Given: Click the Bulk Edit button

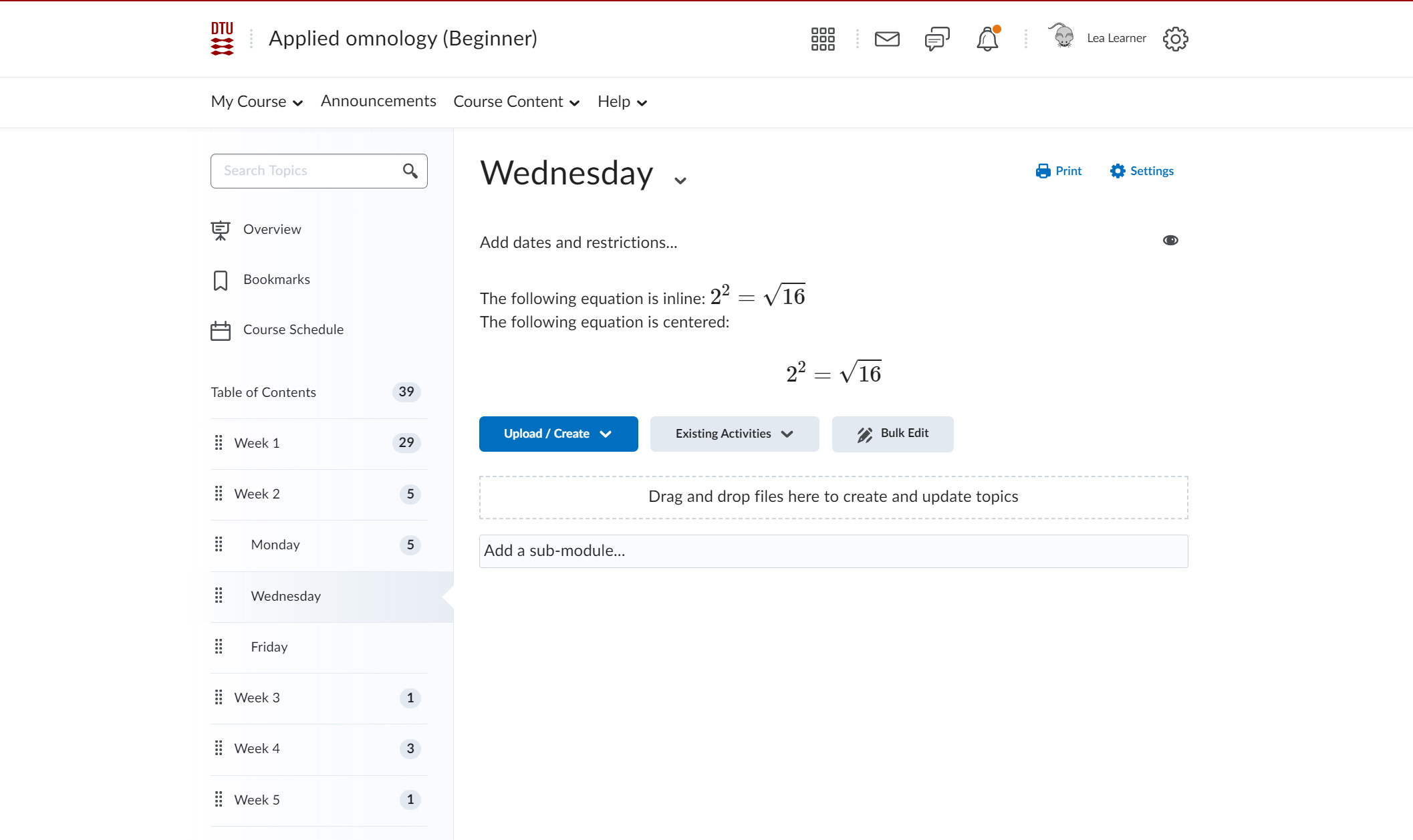Looking at the screenshot, I should tap(892, 434).
